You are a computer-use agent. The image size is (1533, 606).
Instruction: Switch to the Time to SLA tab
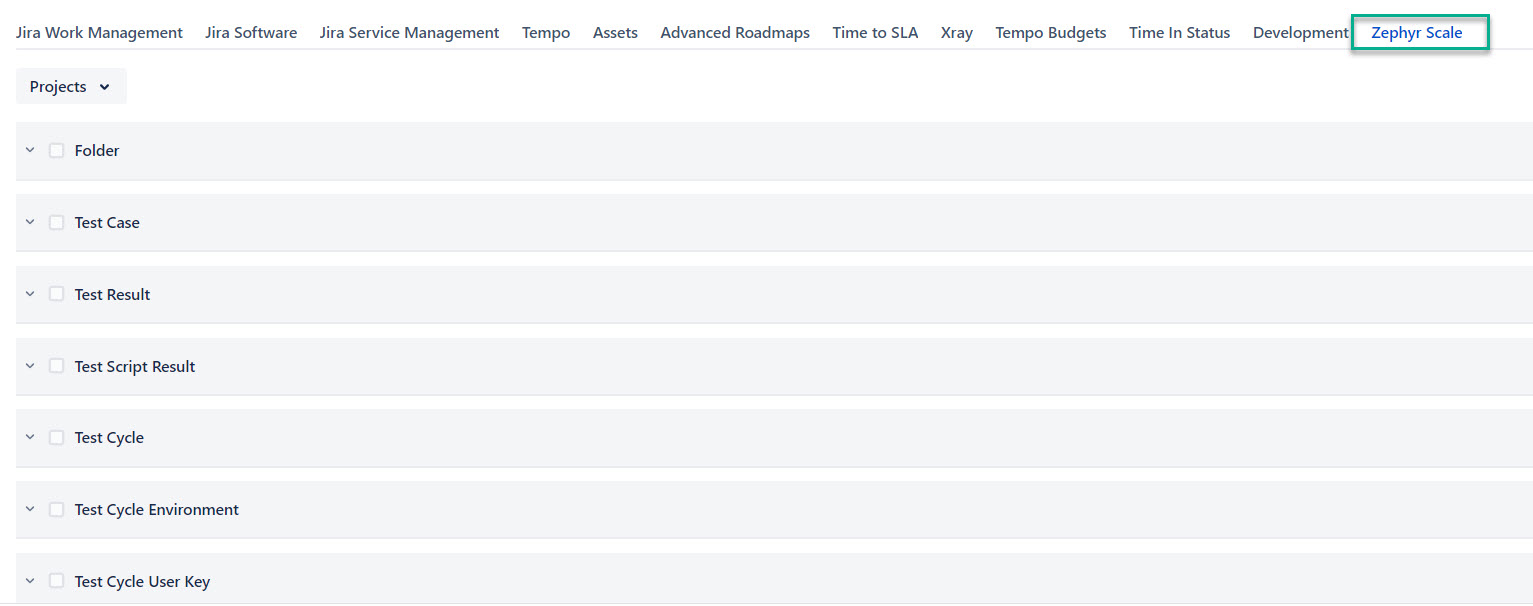[x=875, y=33]
